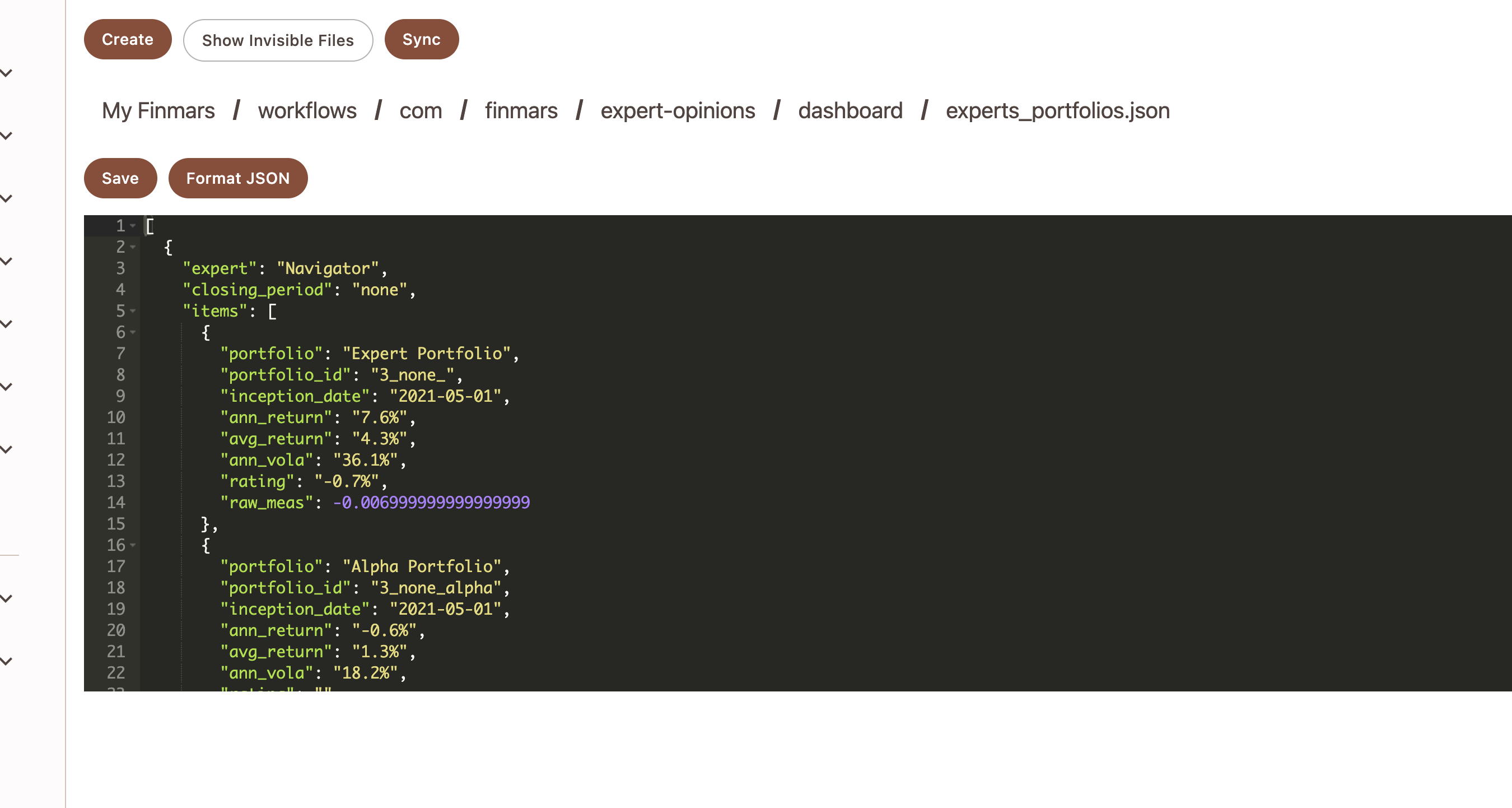Click line number 15 in the gutter
The height and width of the screenshot is (808, 1512).
pos(115,524)
